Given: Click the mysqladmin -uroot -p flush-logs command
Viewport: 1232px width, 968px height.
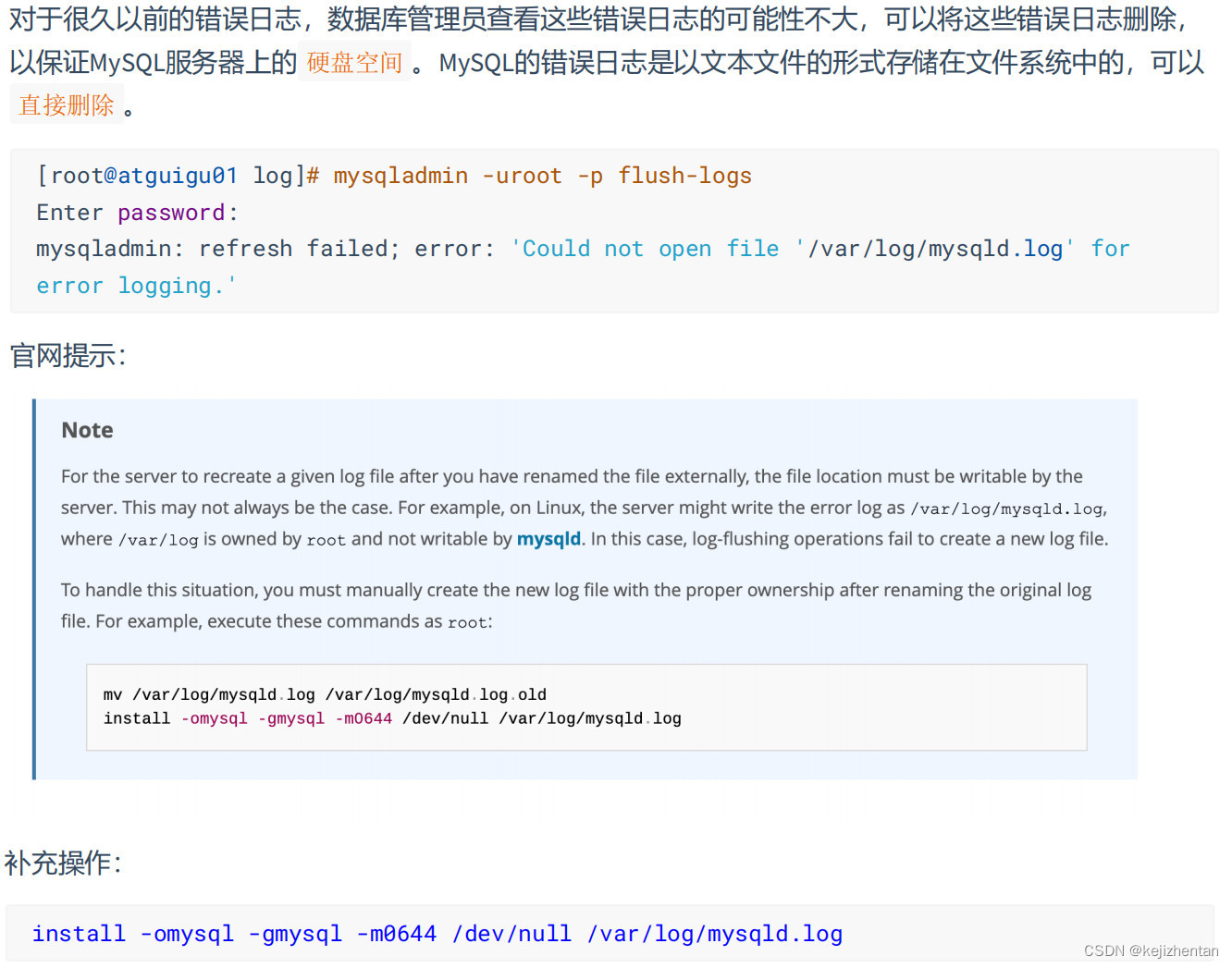Looking at the screenshot, I should (x=542, y=176).
